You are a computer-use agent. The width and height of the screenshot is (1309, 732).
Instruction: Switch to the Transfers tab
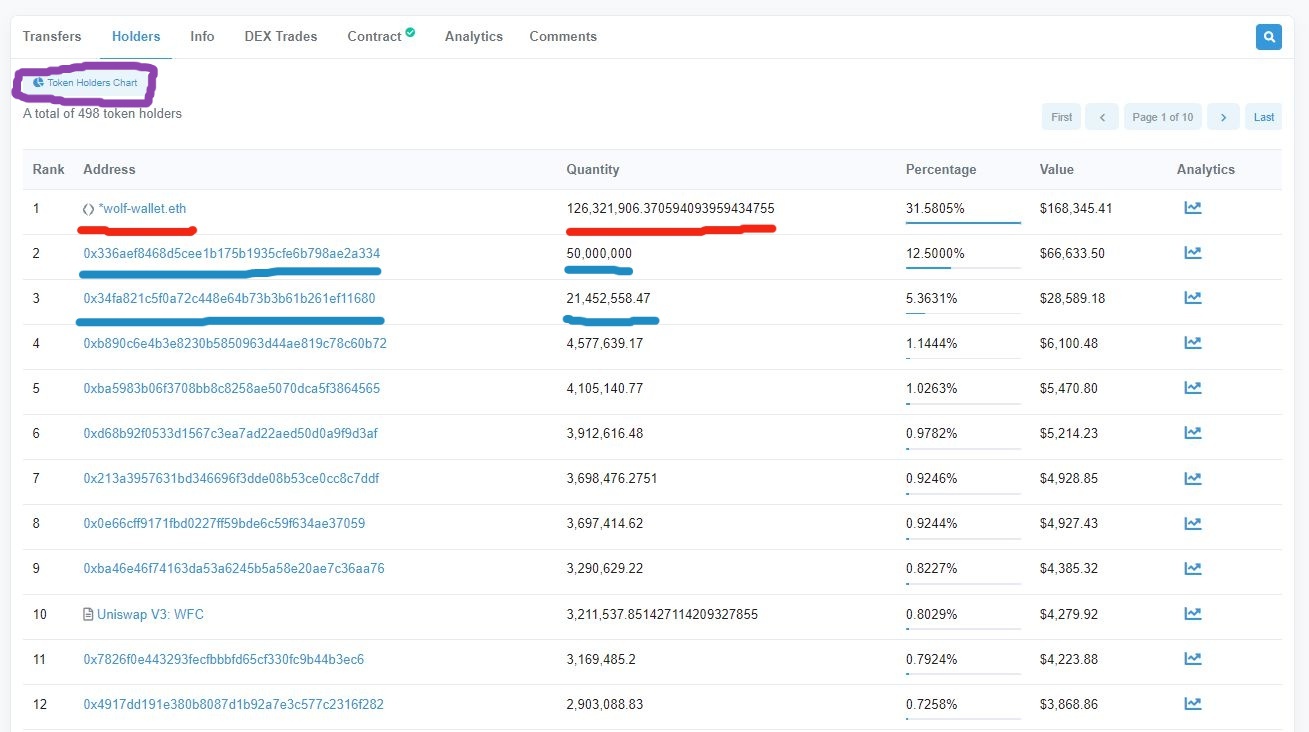(52, 36)
